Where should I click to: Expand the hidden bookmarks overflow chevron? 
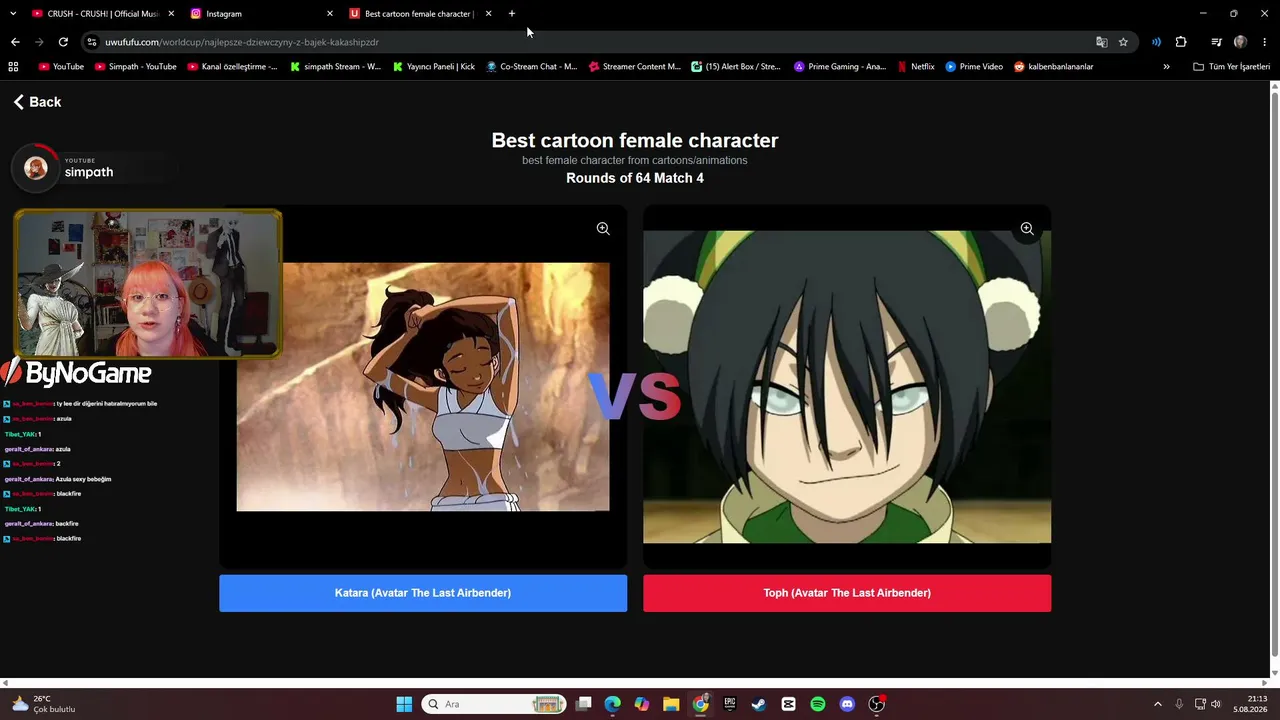click(1166, 67)
